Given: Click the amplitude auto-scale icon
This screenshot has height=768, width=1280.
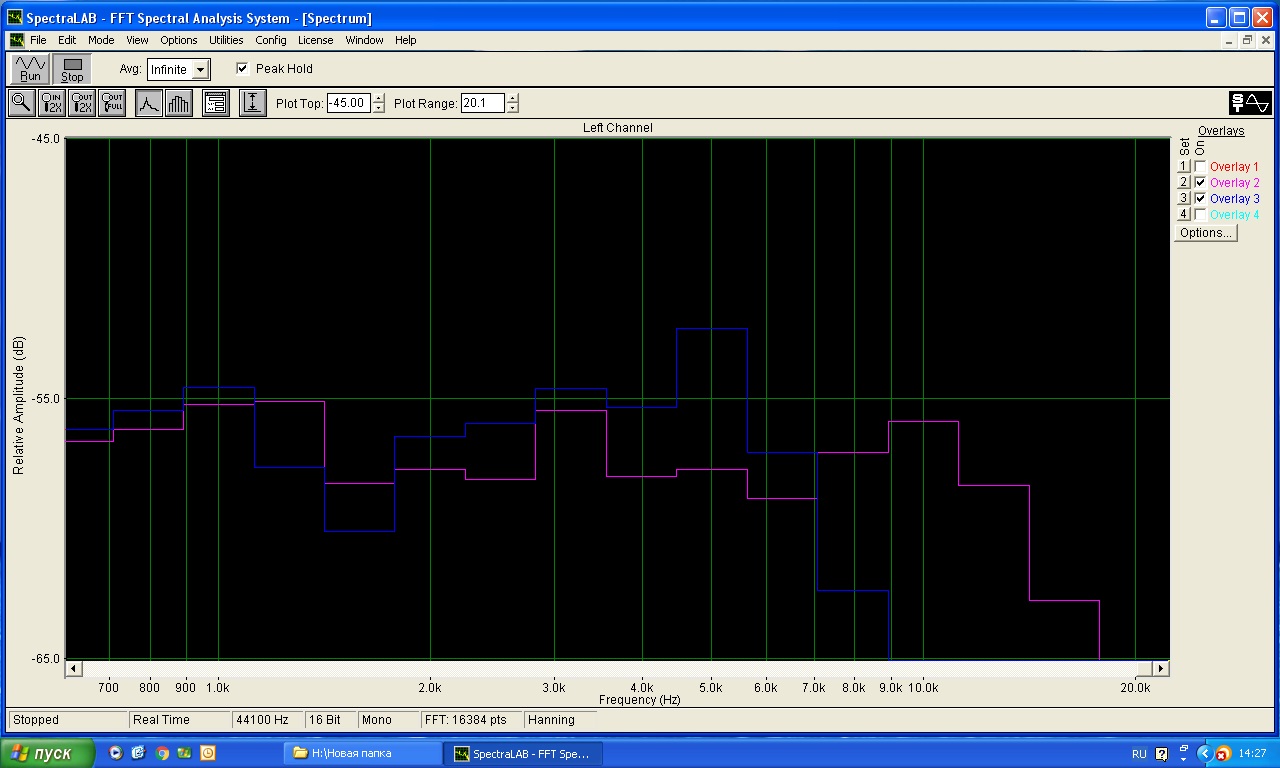Looking at the screenshot, I should [x=253, y=103].
